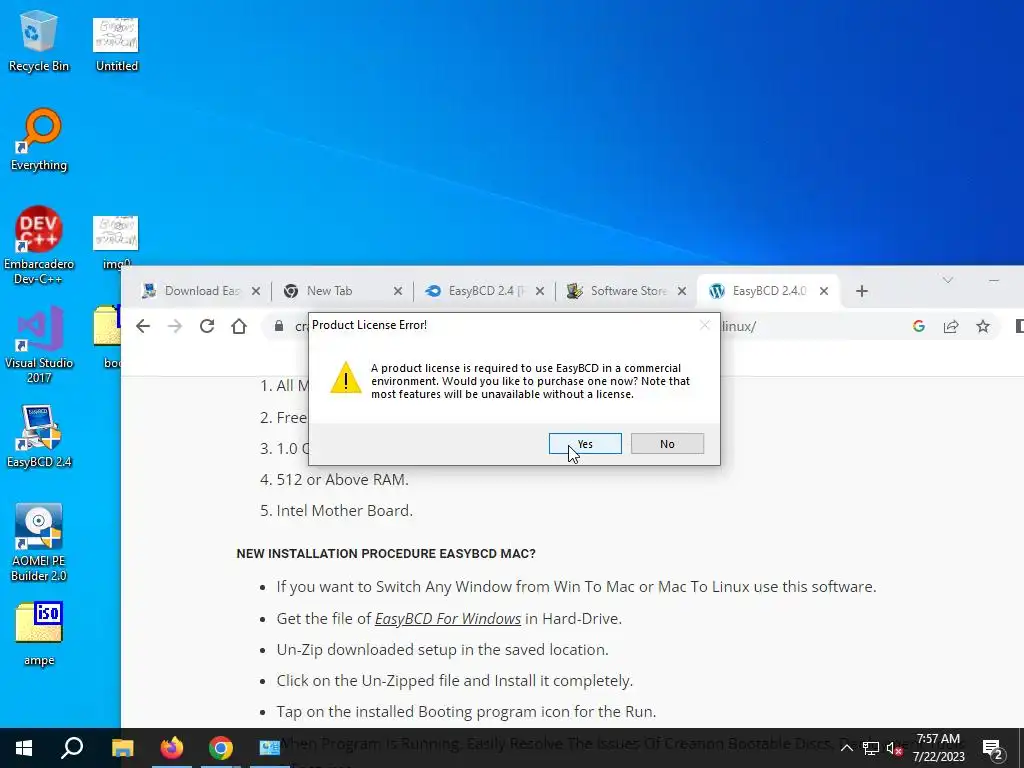This screenshot has width=1024, height=768.
Task: Click 'Un-Zip downloaded setup in the saved location.'
Action: pos(442,650)
